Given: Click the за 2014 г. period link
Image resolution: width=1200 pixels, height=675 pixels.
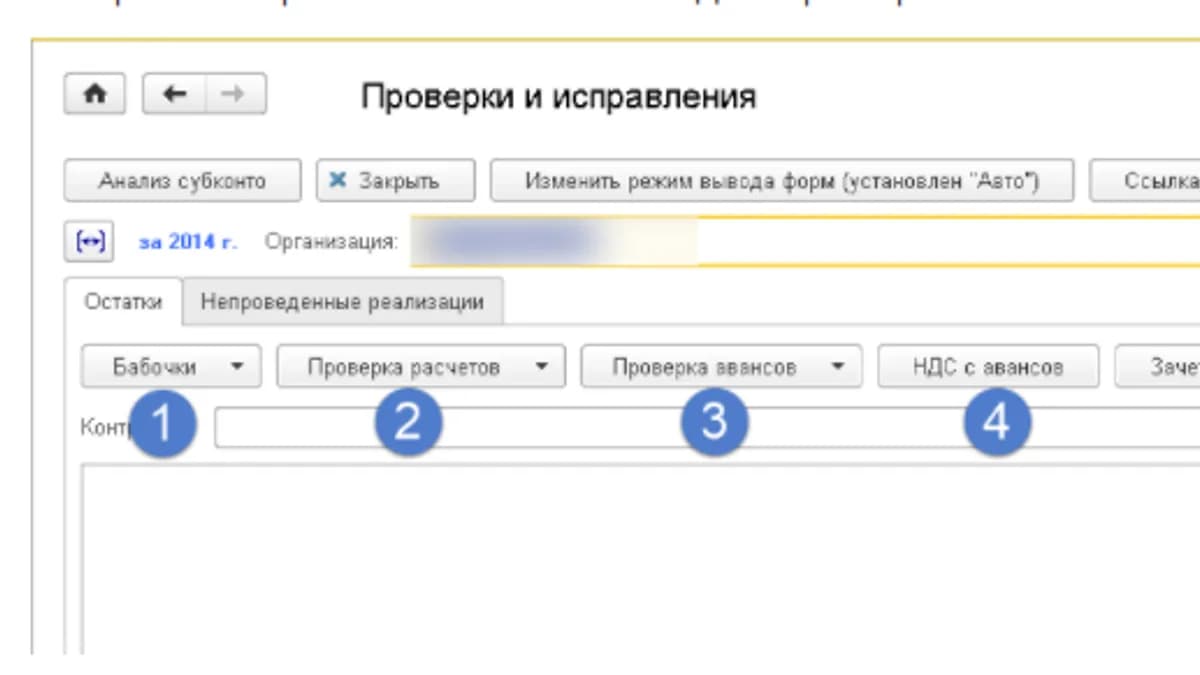Looking at the screenshot, I should (x=188, y=242).
